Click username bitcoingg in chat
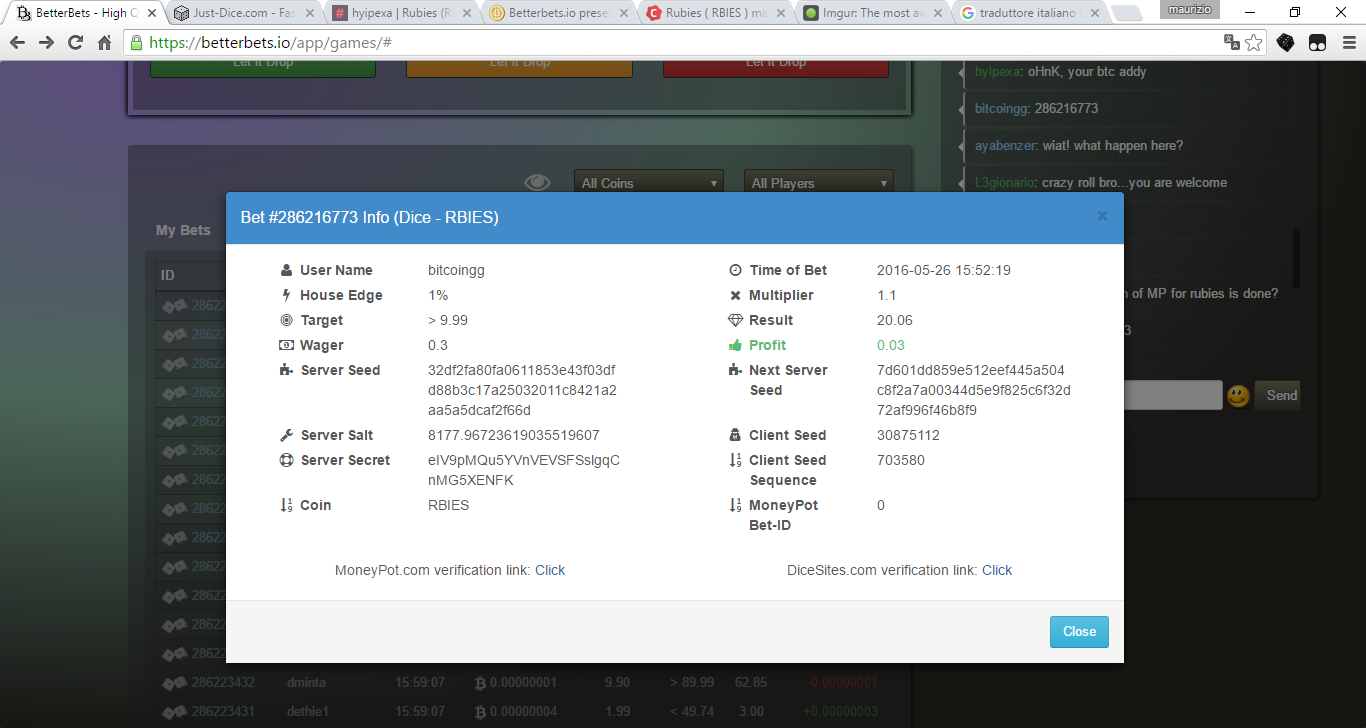Image resolution: width=1366 pixels, height=728 pixels. (x=1002, y=108)
